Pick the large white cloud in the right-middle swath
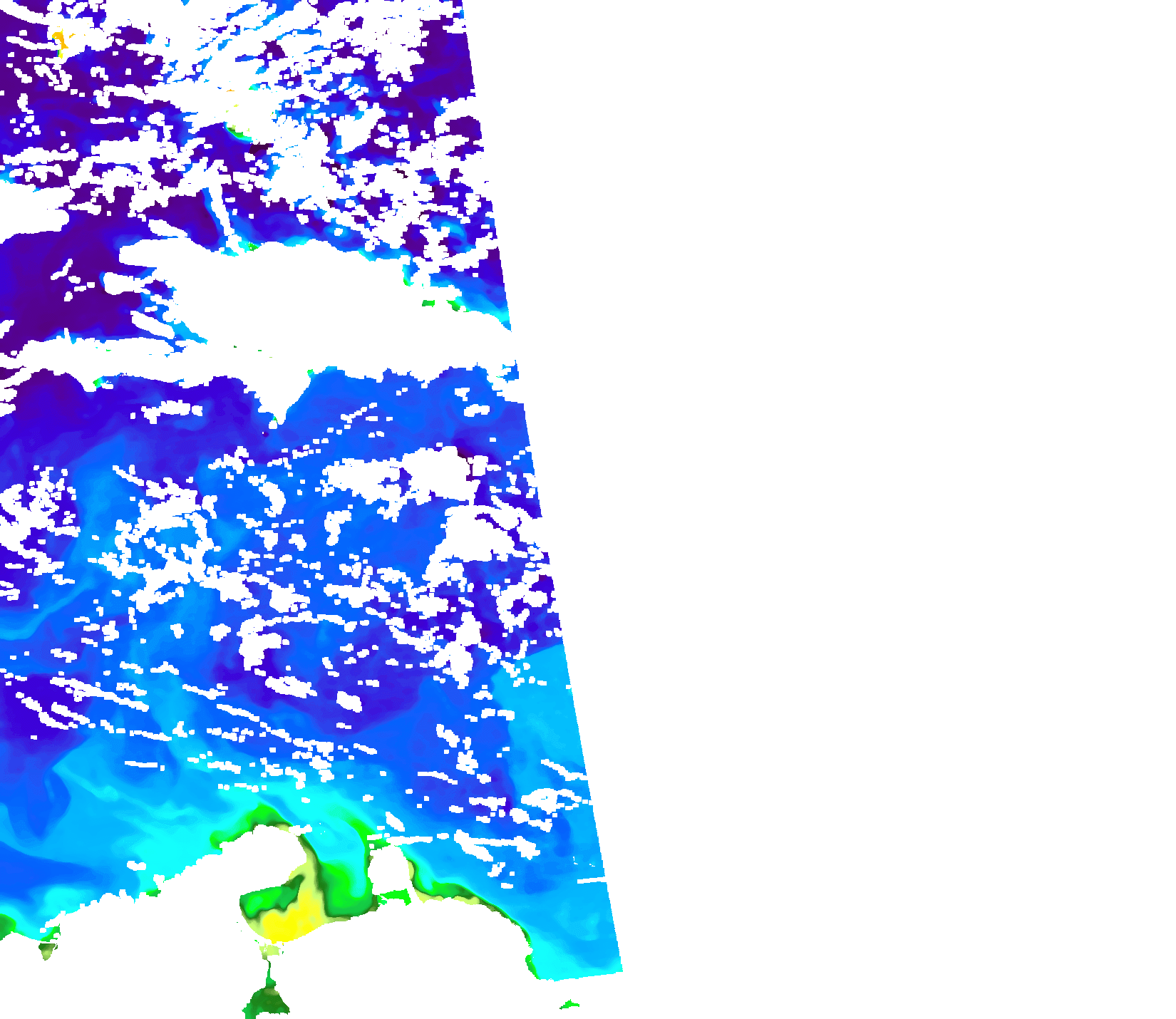 (470, 542)
